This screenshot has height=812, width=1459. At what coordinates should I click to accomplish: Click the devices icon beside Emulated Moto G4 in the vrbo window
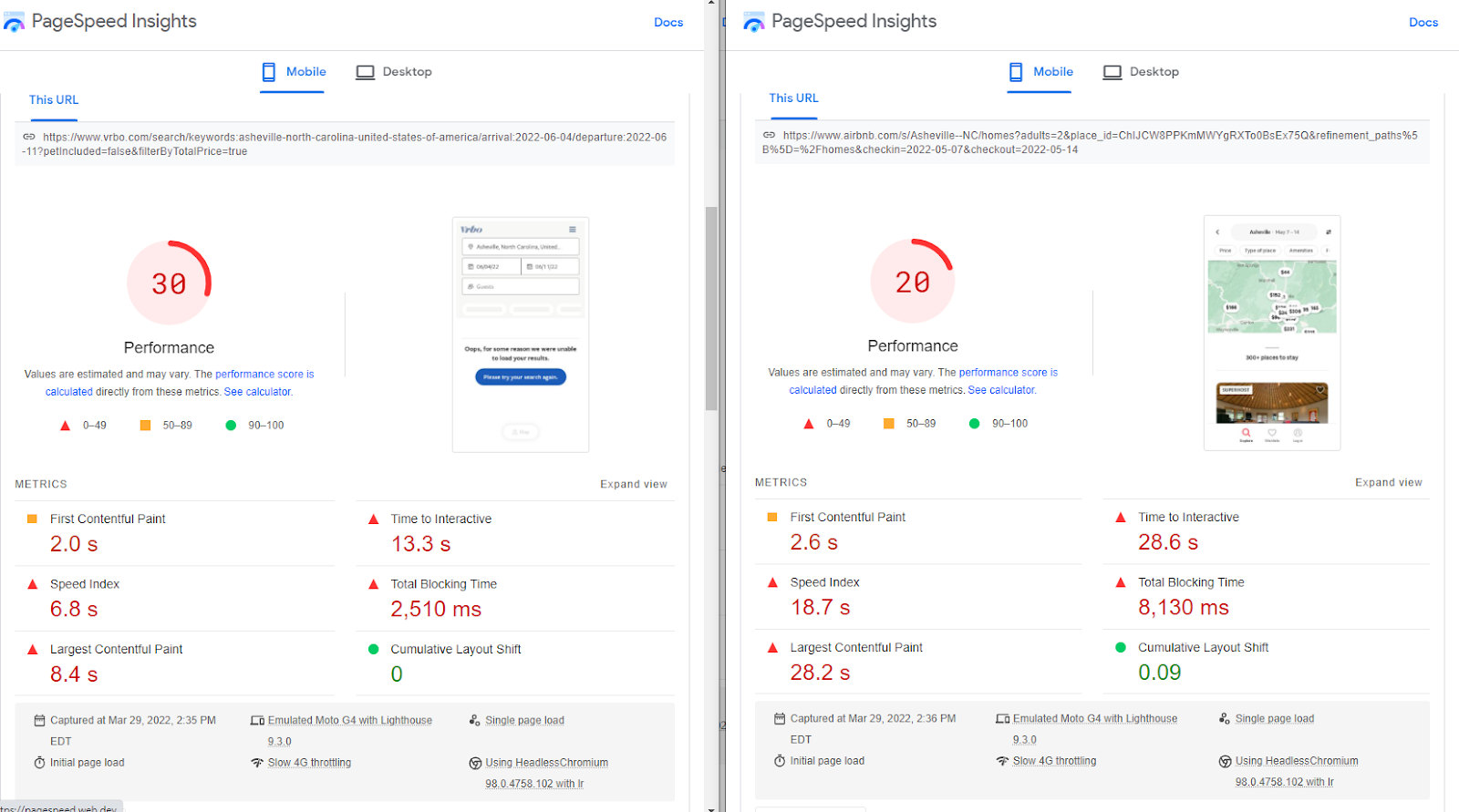click(x=257, y=721)
